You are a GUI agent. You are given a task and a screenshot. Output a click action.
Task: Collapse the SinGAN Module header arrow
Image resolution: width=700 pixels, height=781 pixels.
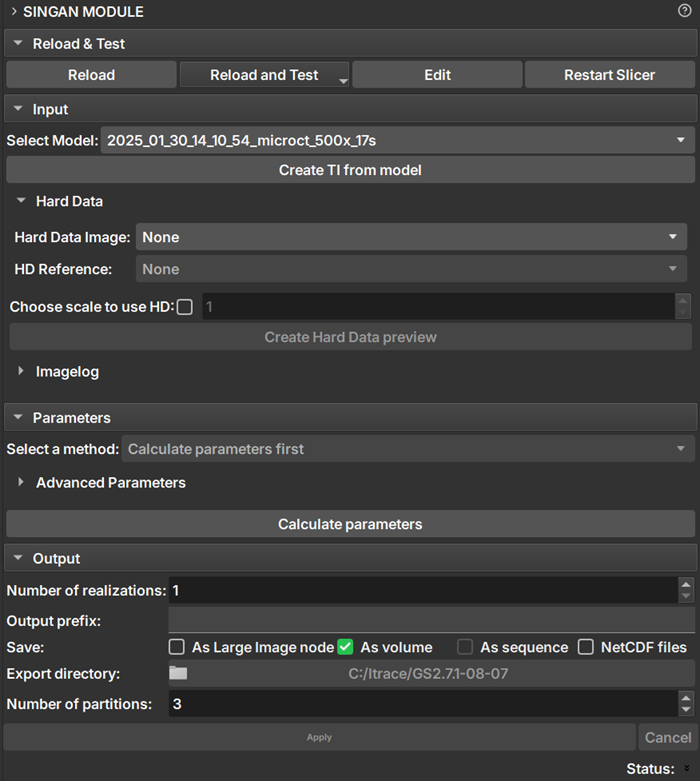13,12
